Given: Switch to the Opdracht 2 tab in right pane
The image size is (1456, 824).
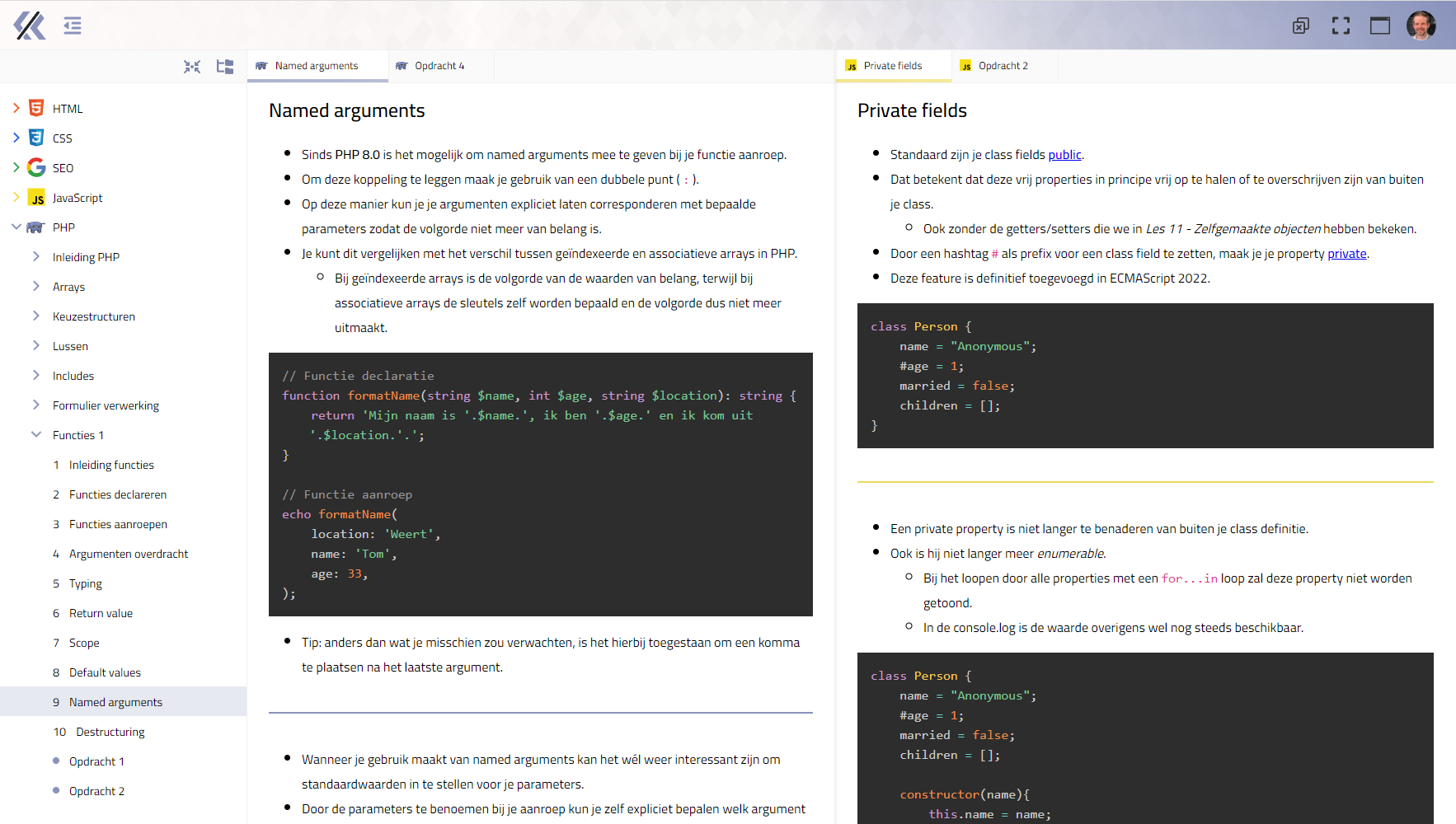Looking at the screenshot, I should point(1003,66).
